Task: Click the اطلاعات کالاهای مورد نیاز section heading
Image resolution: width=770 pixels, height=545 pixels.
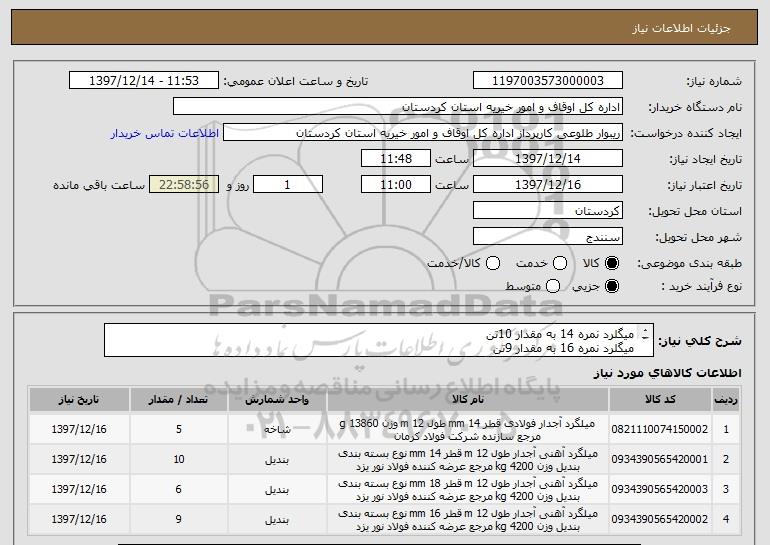Action: [x=667, y=374]
